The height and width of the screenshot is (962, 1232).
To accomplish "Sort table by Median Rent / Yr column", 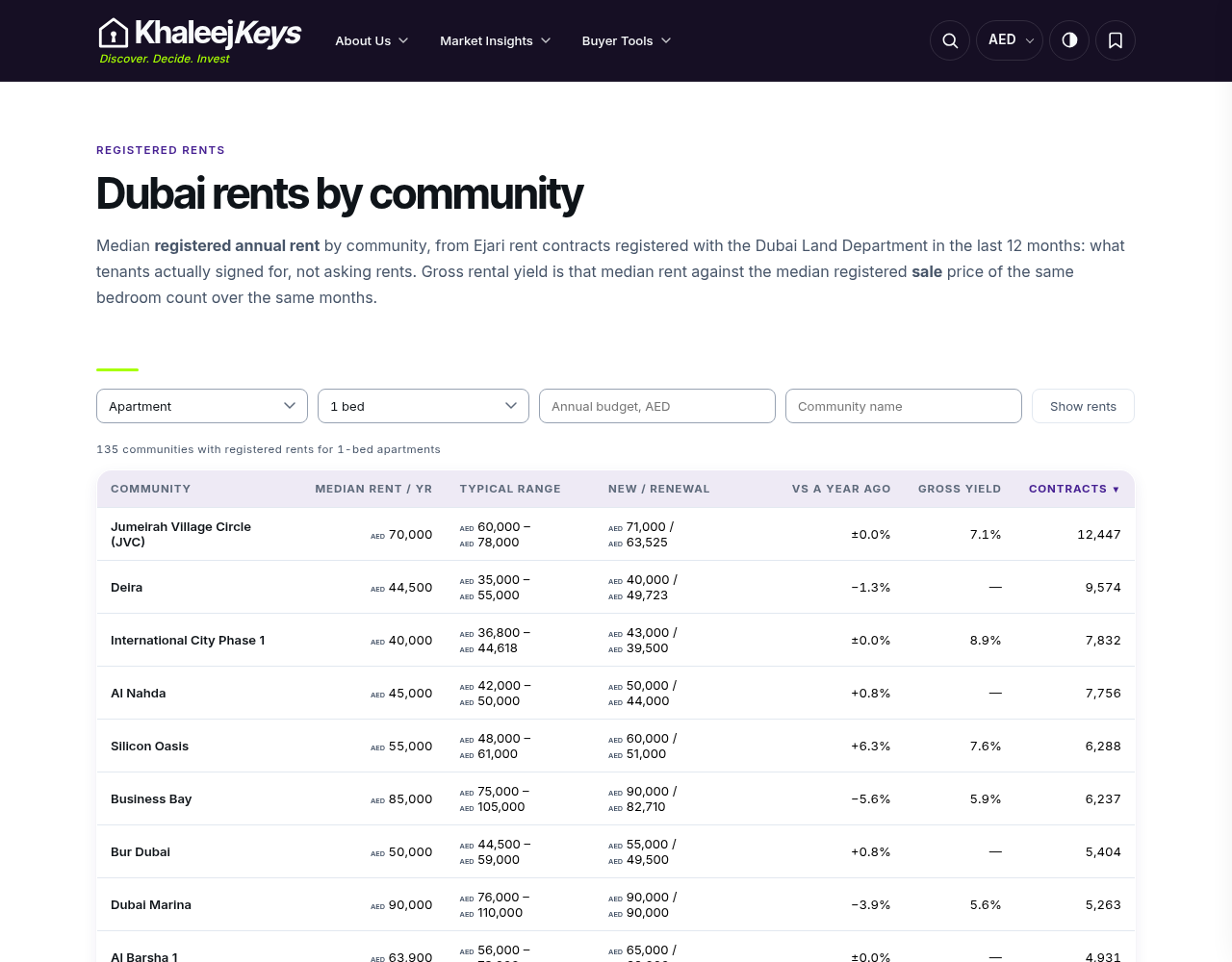I will tap(373, 489).
